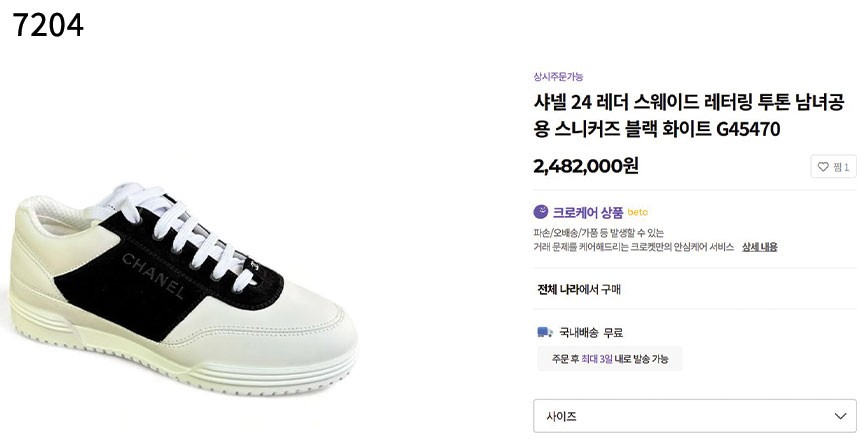Viewport: 860px width, 445px height.
Task: Click the 2,482,000원 price
Action: point(586,165)
